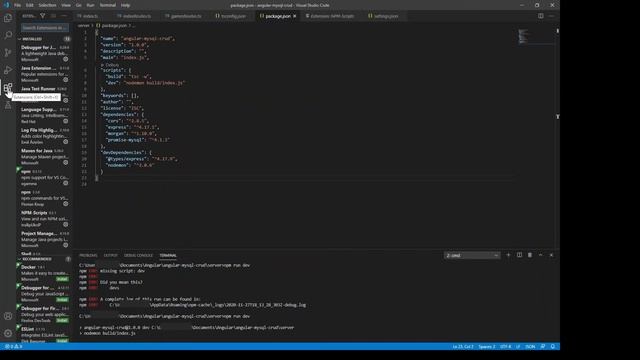This screenshot has width=640, height=360.
Task: Kill the terminal with trash icon
Action: (530, 255)
